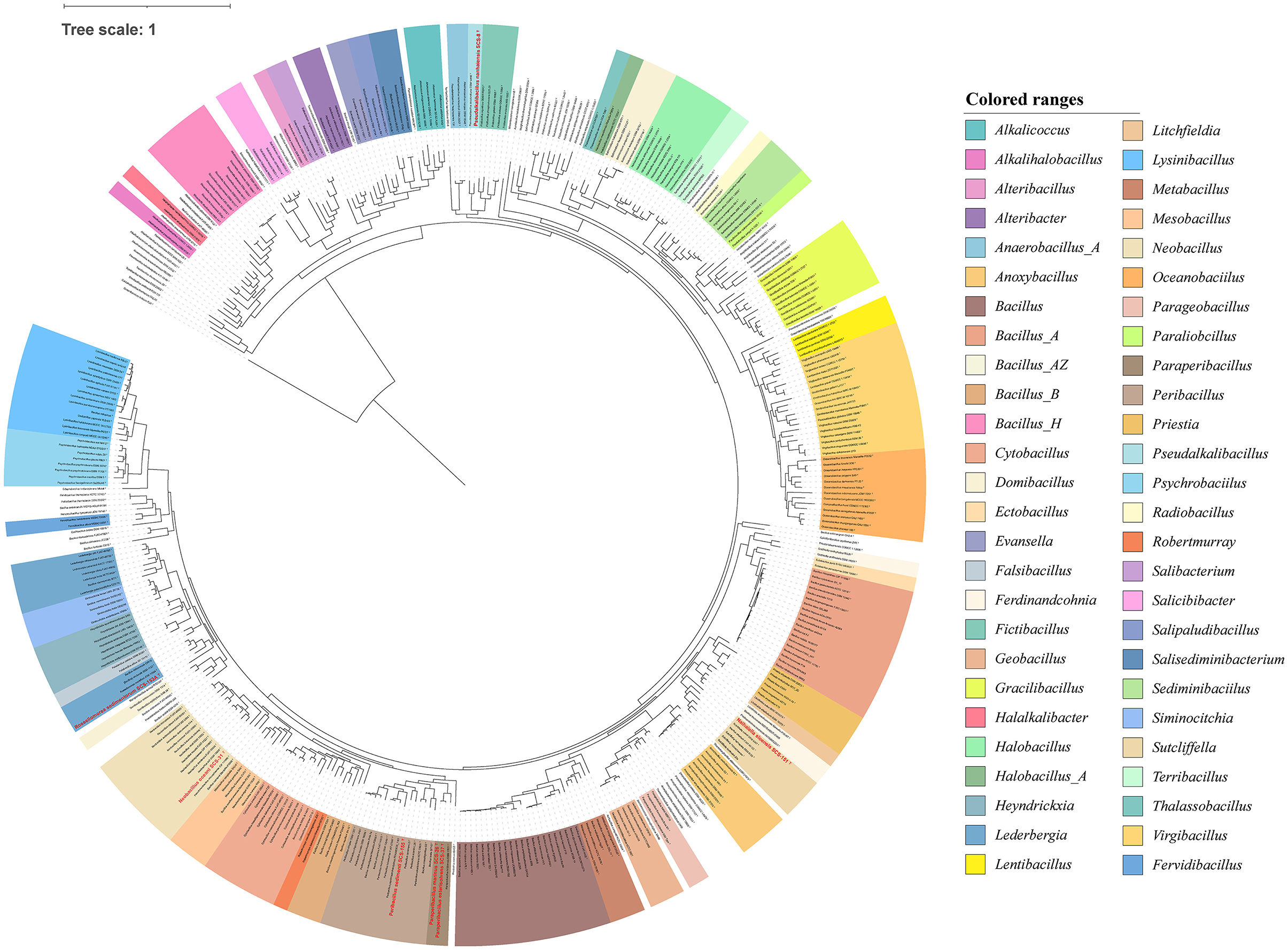Click the Alteribacillus legend color swatch
This screenshot has height=950, width=1288.
click(975, 189)
